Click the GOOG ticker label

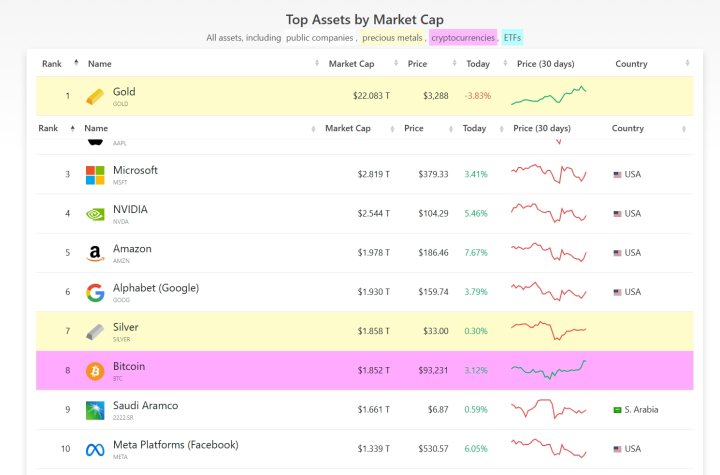[121, 300]
